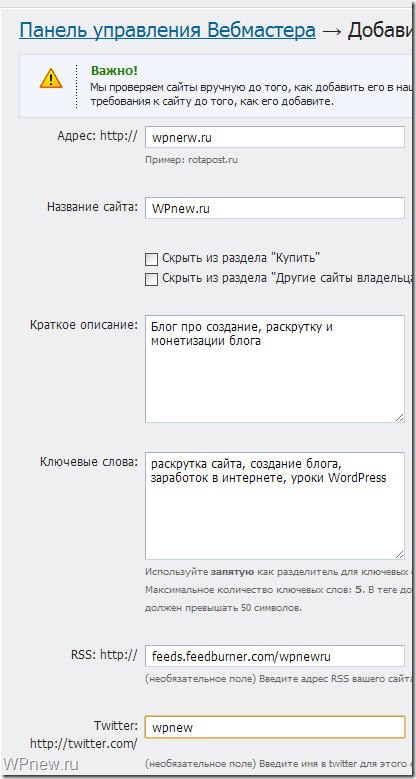
Task: Click the Краткое описание textarea resize grip
Action: click(x=400, y=418)
